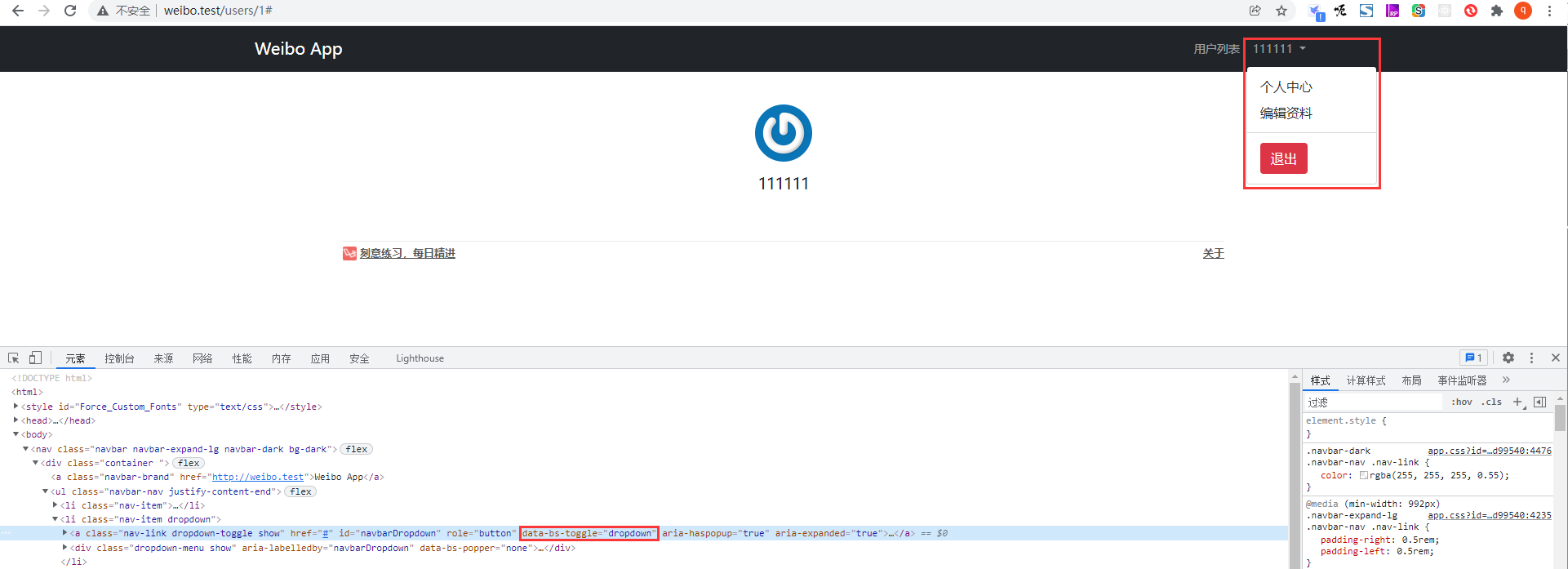Share this page via share icon
This screenshot has height=569, width=1568.
[1255, 11]
